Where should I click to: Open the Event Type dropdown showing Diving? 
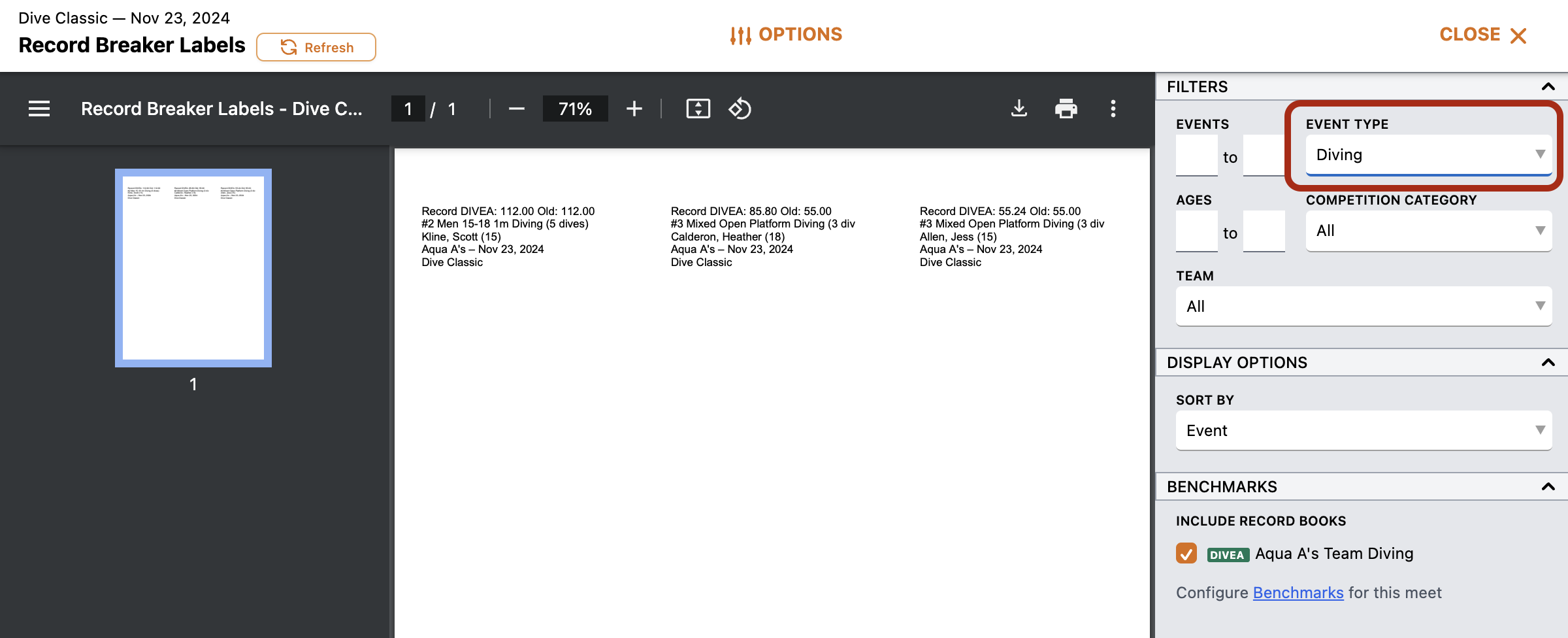1429,155
